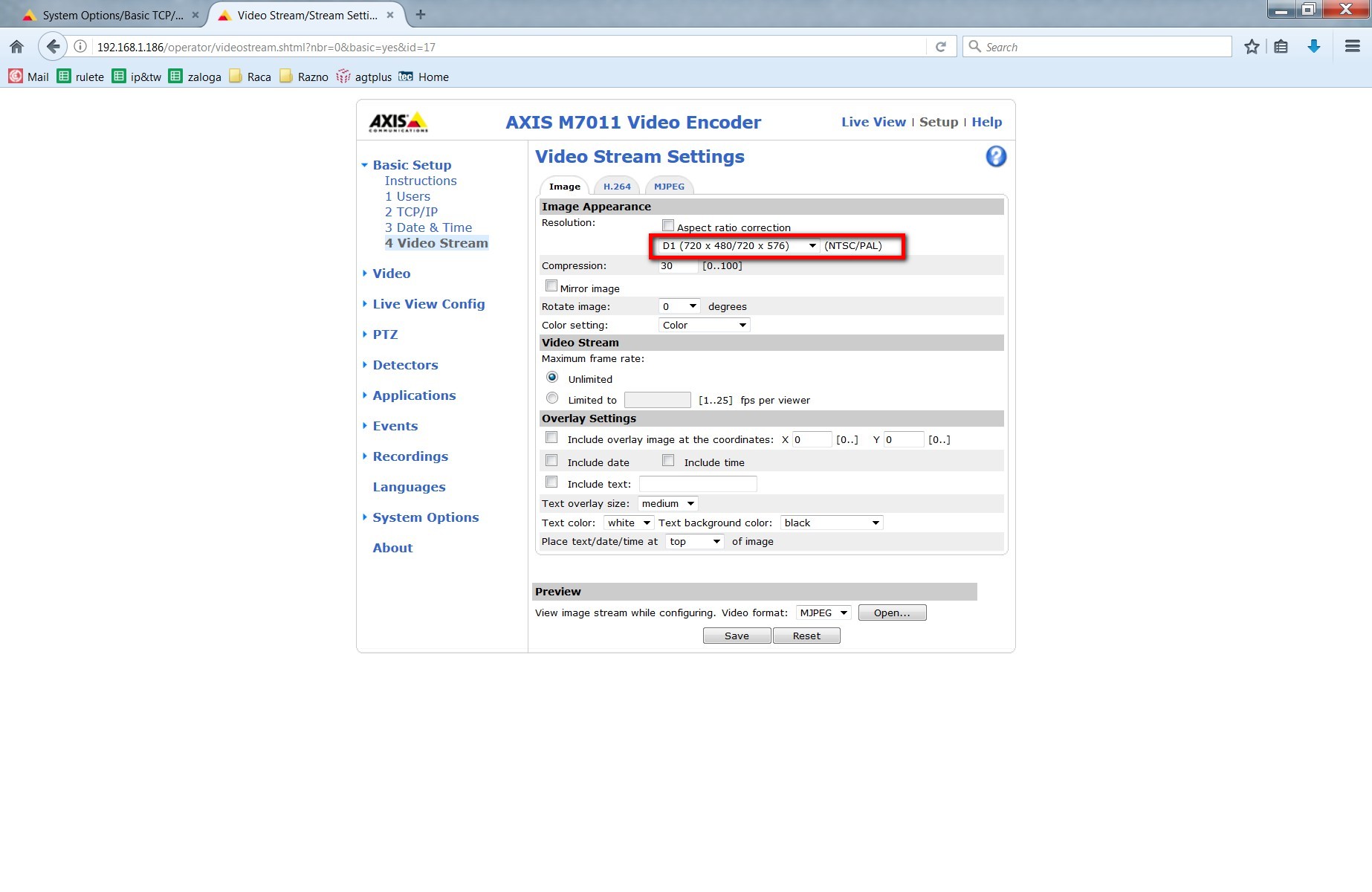Screen dimensions: 1372x892
Task: Expand the Video menu section
Action: tap(392, 274)
